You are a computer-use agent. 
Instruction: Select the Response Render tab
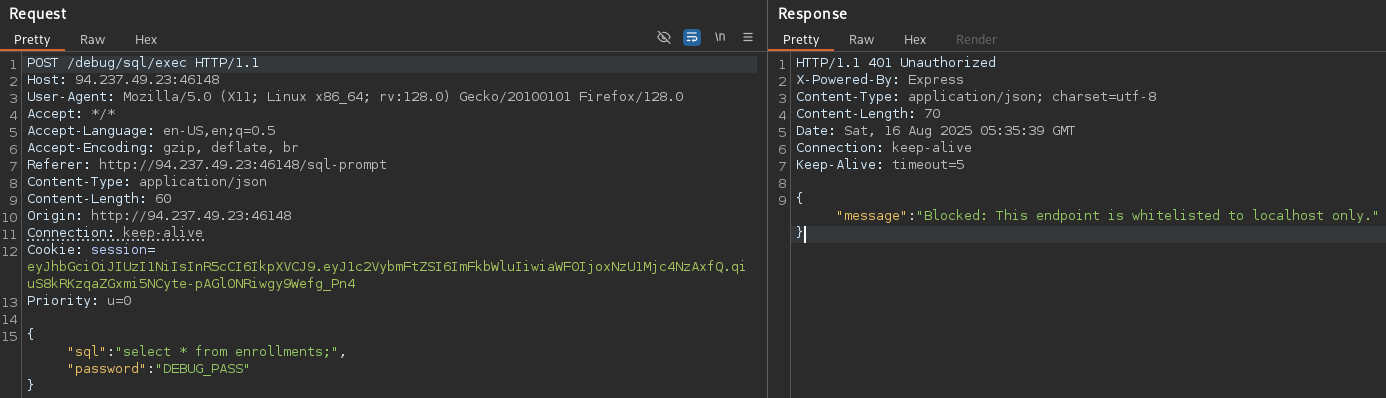pyautogui.click(x=976, y=40)
